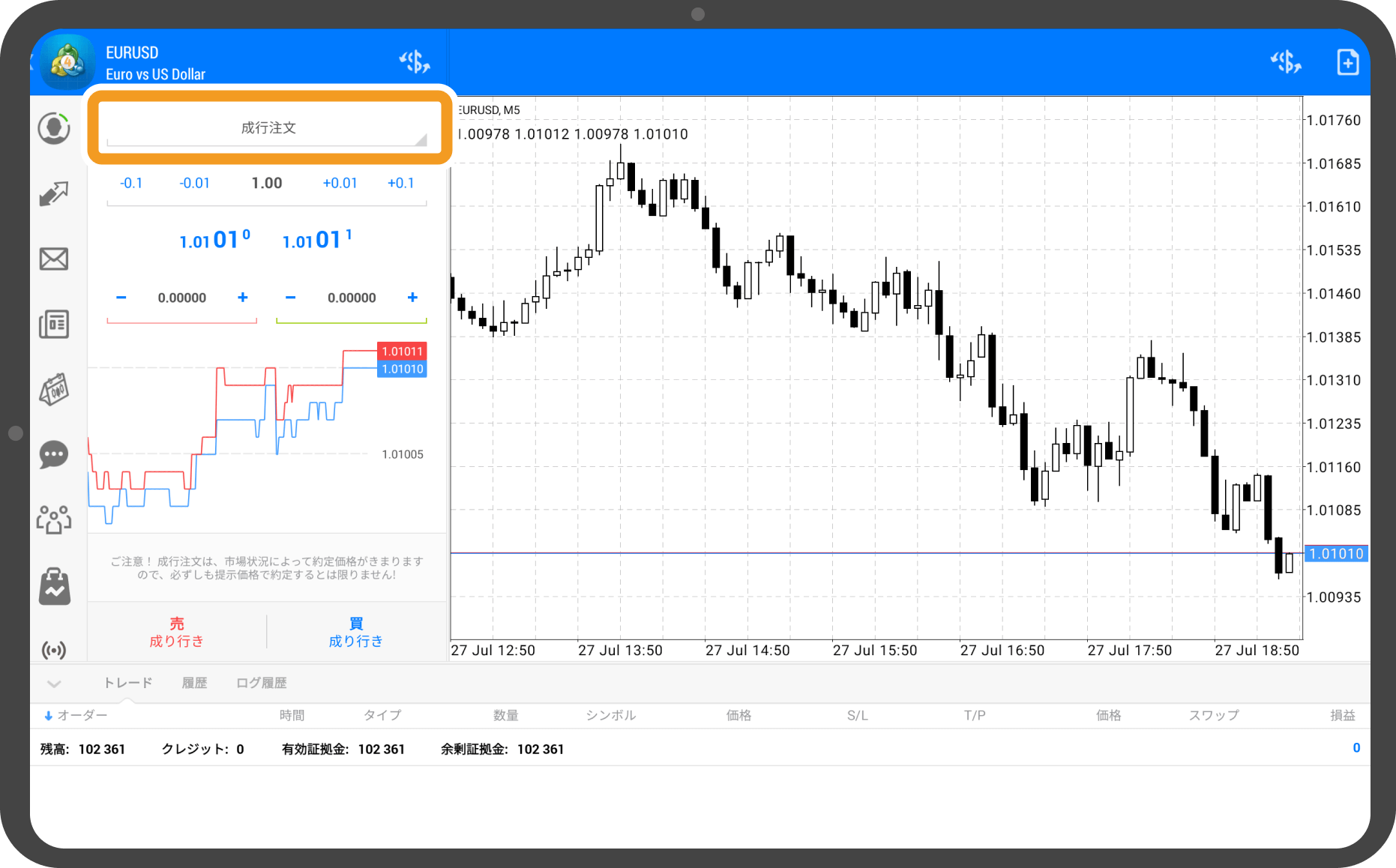
Task: Tap the bid price 1.01010 quote
Action: coord(214,240)
